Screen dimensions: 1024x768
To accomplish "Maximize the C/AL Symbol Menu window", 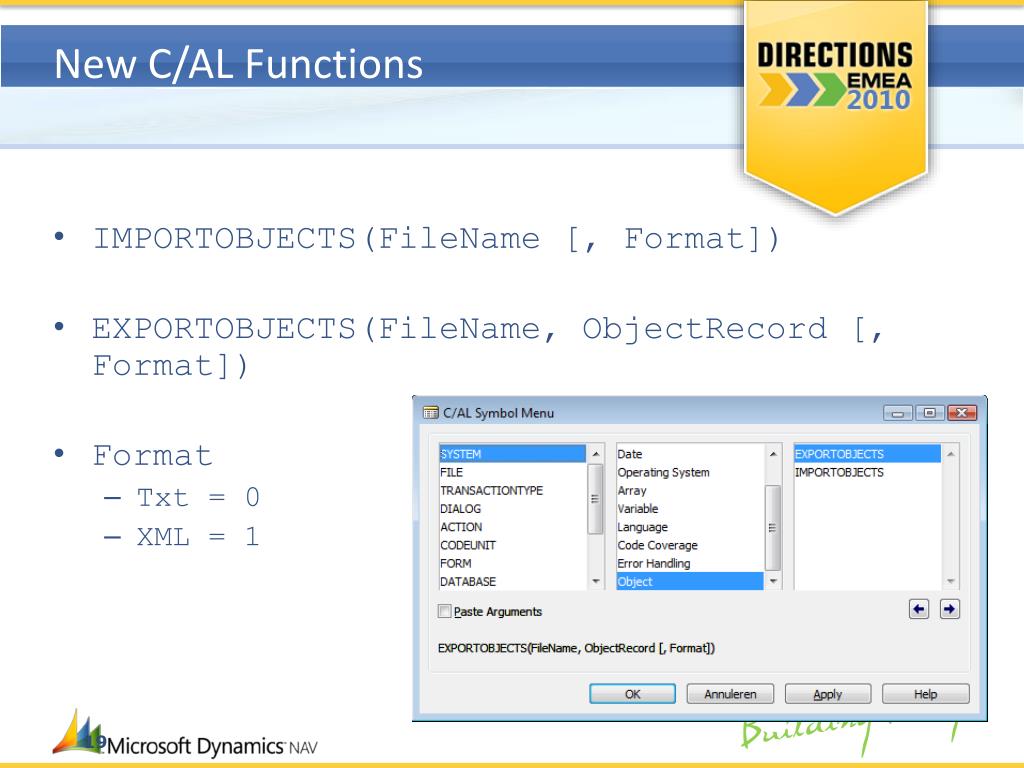I will [x=929, y=413].
